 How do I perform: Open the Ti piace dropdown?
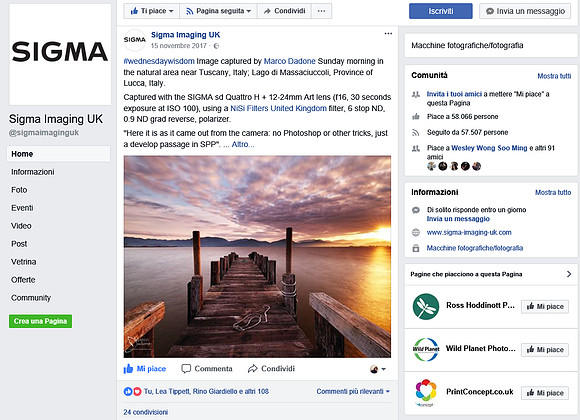point(152,11)
